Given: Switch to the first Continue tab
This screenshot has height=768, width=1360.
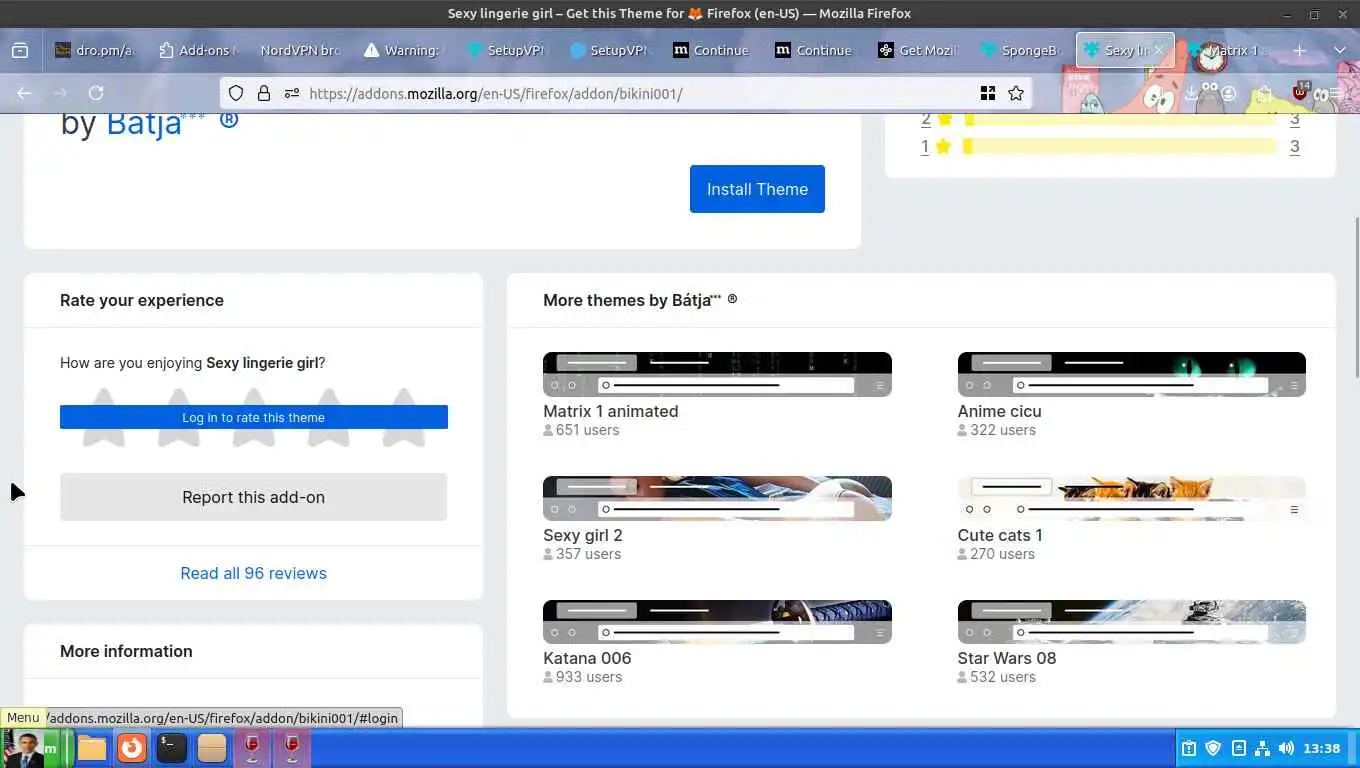Looking at the screenshot, I should [711, 50].
